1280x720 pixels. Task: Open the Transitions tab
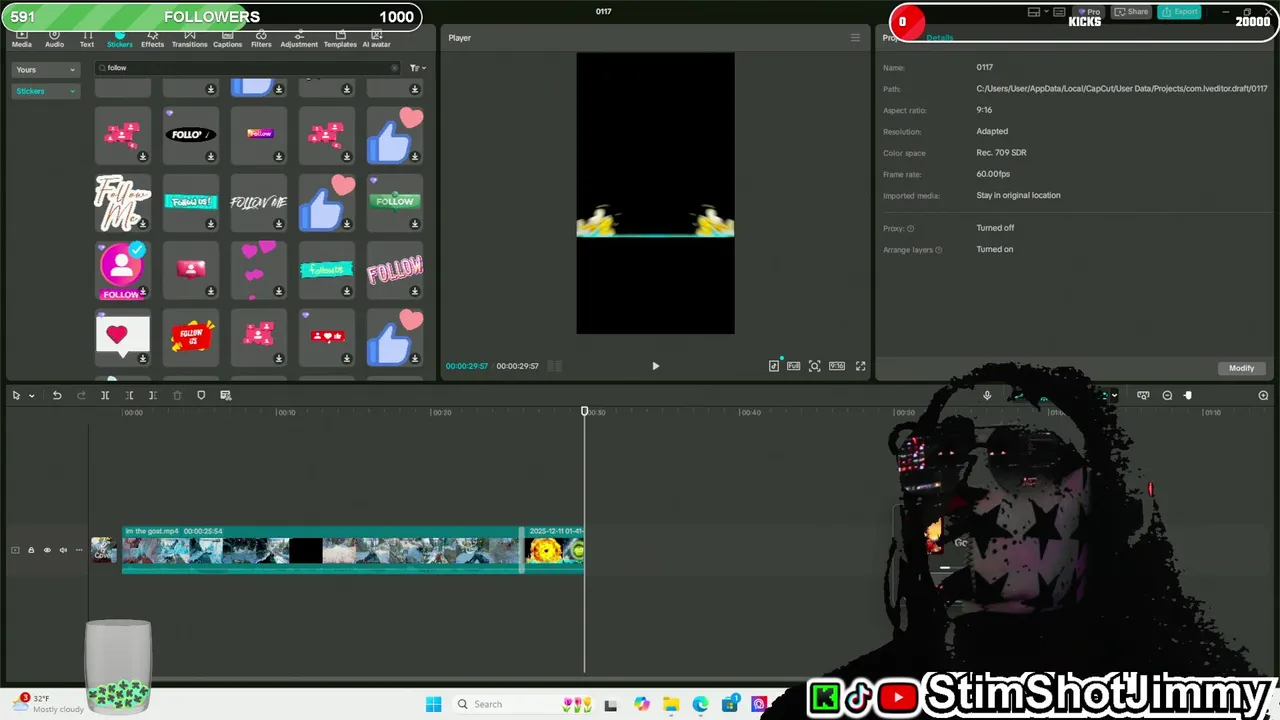(x=189, y=39)
